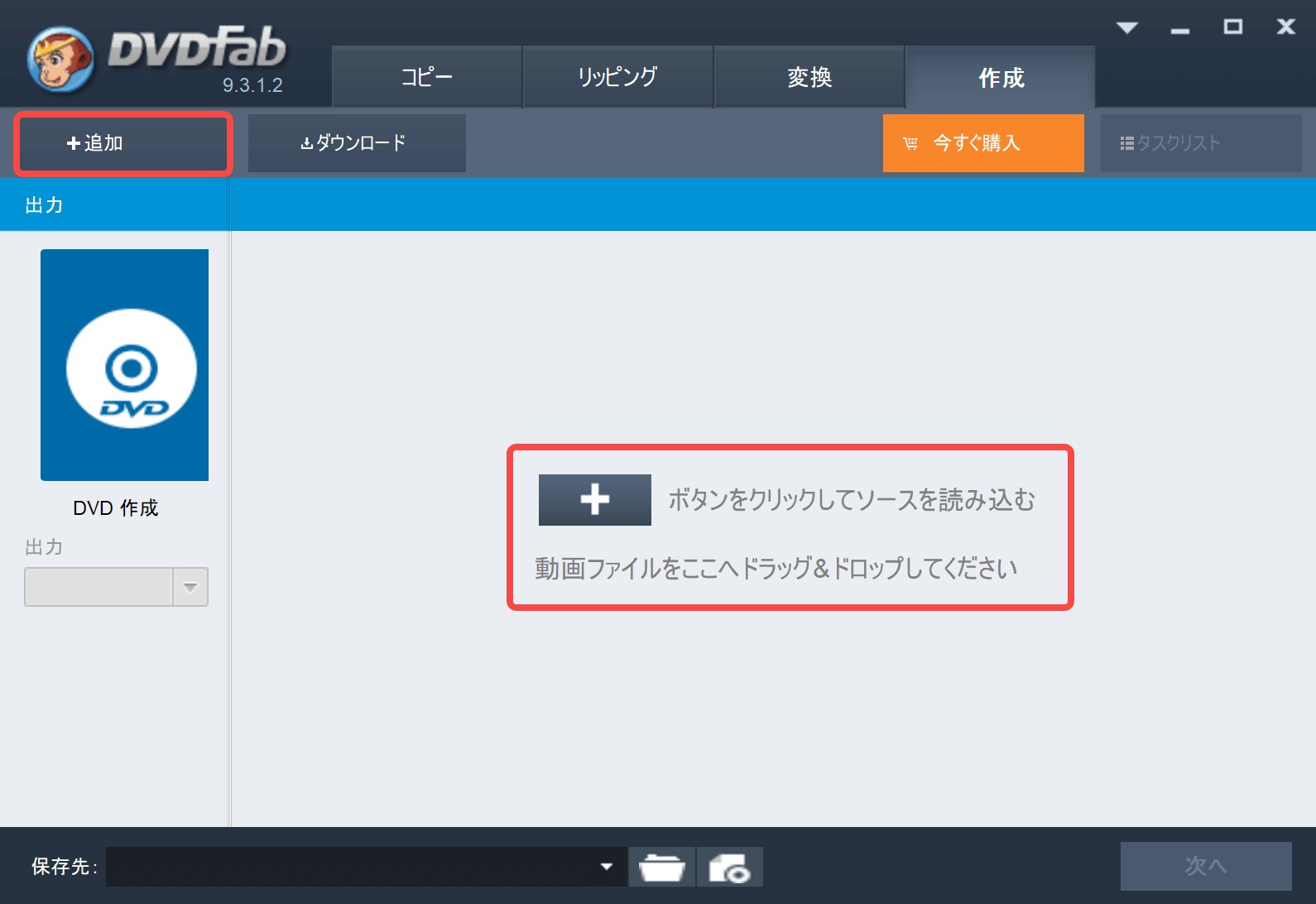
Task: Minimize the DVDFab window
Action: click(1180, 31)
